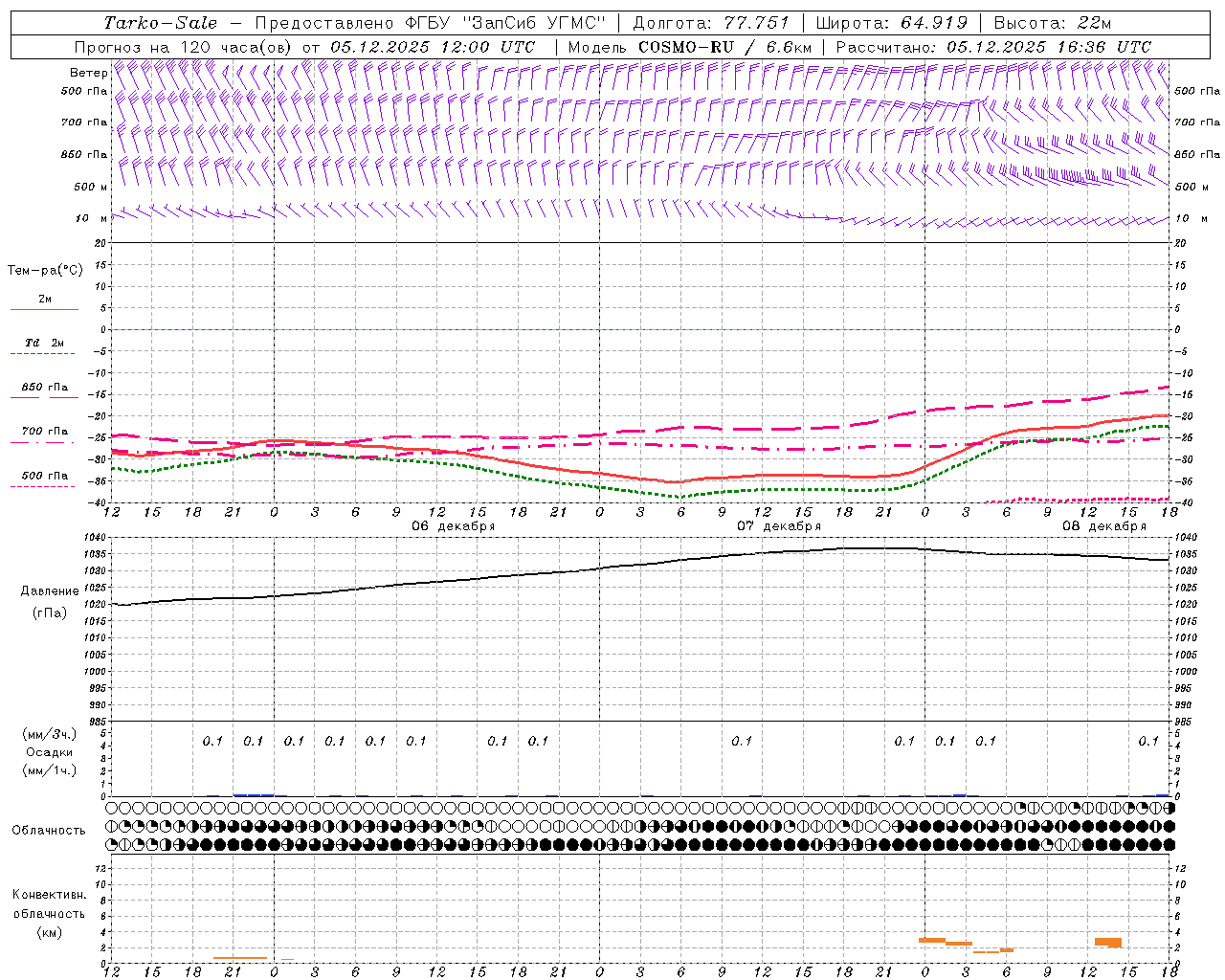This screenshot has height=980, width=1225.
Task: Click the Давление panel label
Action: click(50, 591)
